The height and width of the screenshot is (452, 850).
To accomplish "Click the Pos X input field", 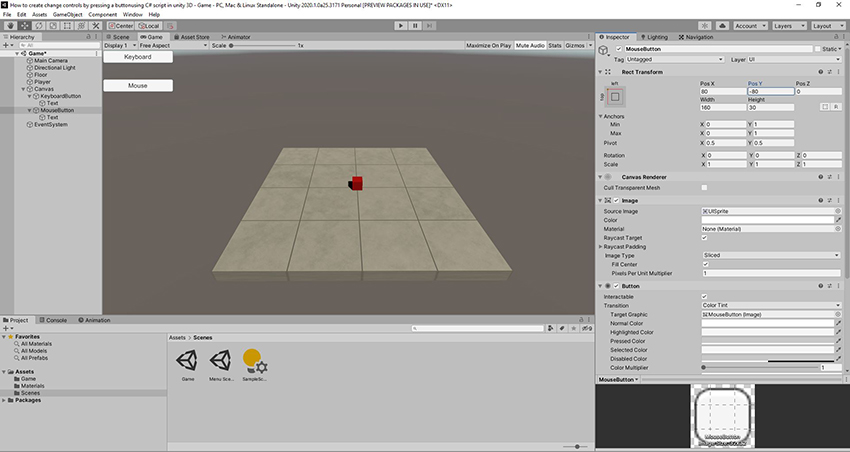I will point(723,92).
